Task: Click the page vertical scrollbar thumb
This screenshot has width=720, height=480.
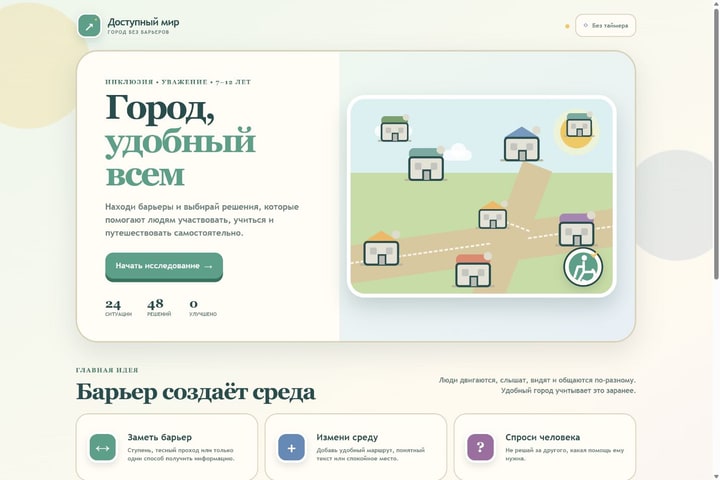Action: (716, 142)
